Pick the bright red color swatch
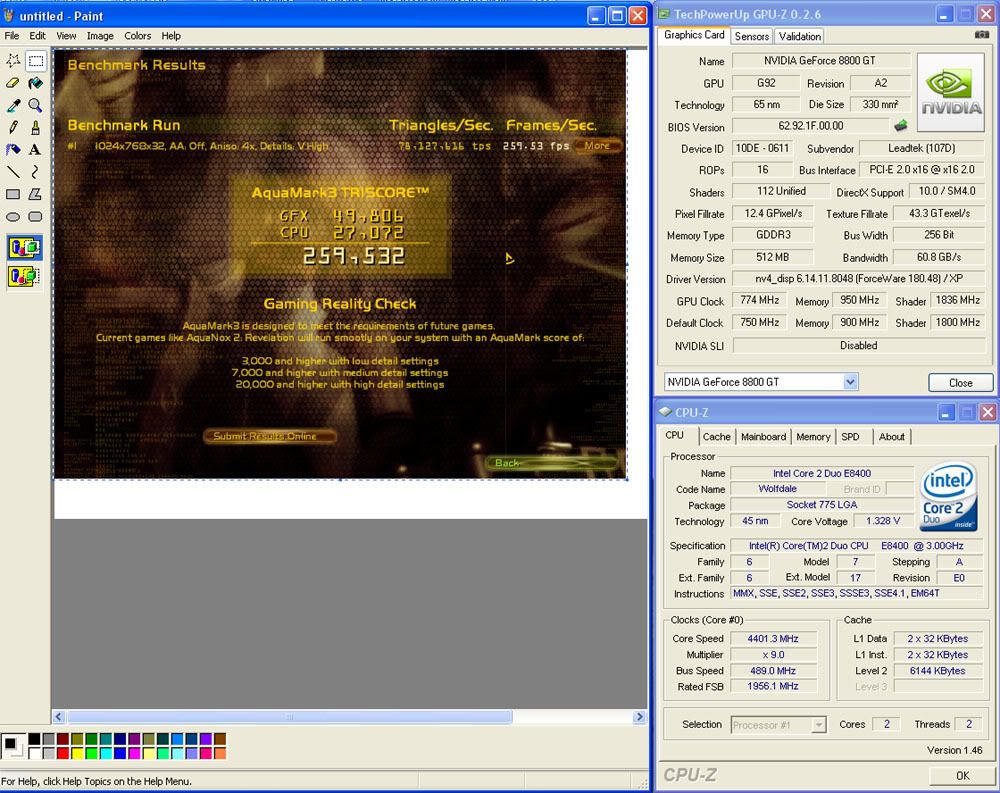Image resolution: width=1000 pixels, height=793 pixels. click(x=63, y=753)
